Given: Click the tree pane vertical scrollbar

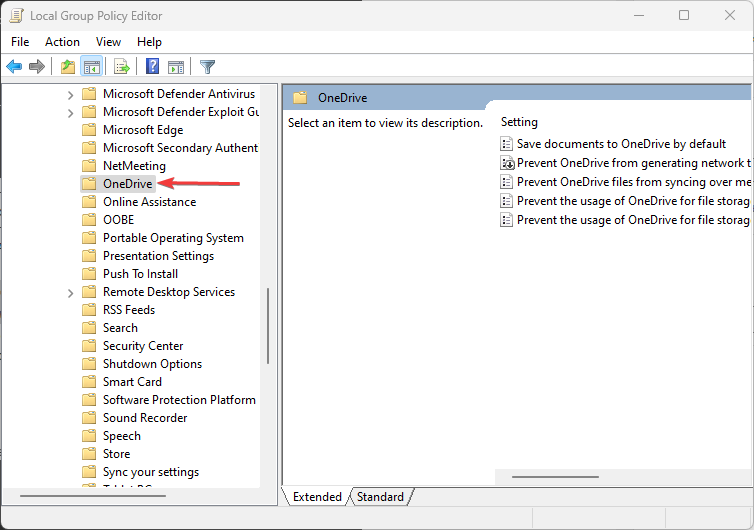Looking at the screenshot, I should [x=268, y=326].
